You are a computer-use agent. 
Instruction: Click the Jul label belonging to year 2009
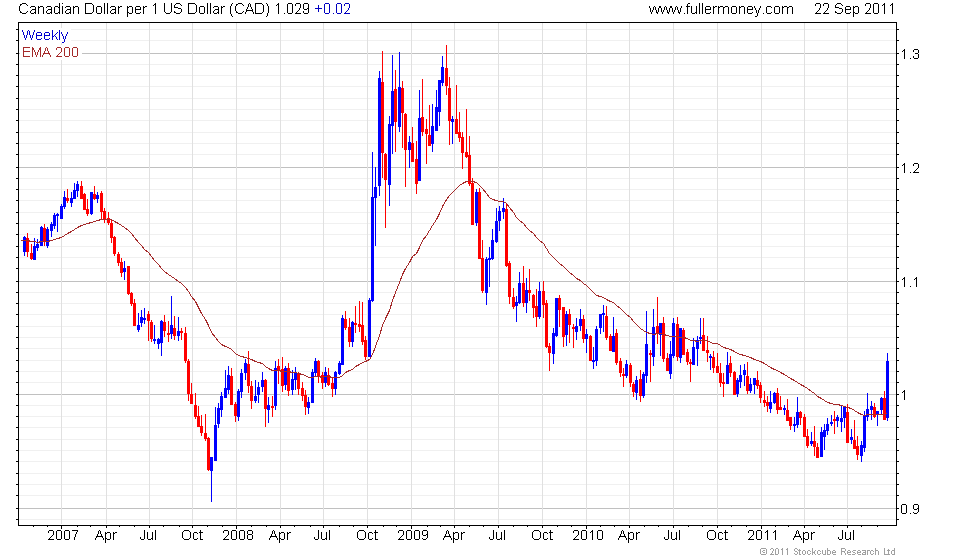coord(497,536)
